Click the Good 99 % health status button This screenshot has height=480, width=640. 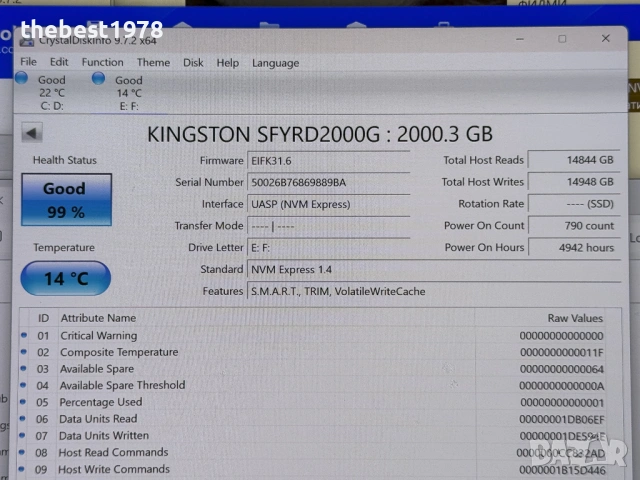coord(66,200)
